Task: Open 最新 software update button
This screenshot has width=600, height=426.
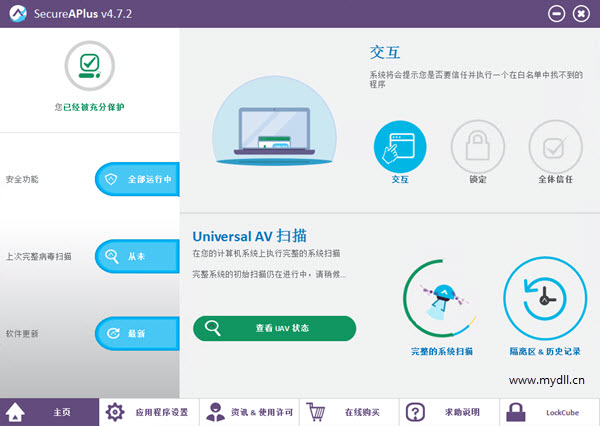Action: point(137,333)
